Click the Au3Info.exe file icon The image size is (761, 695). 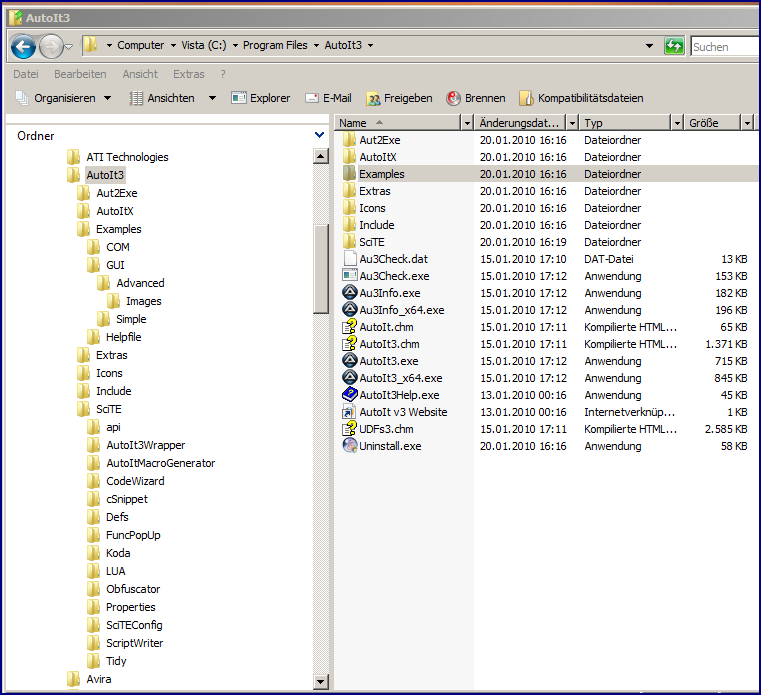[349, 293]
